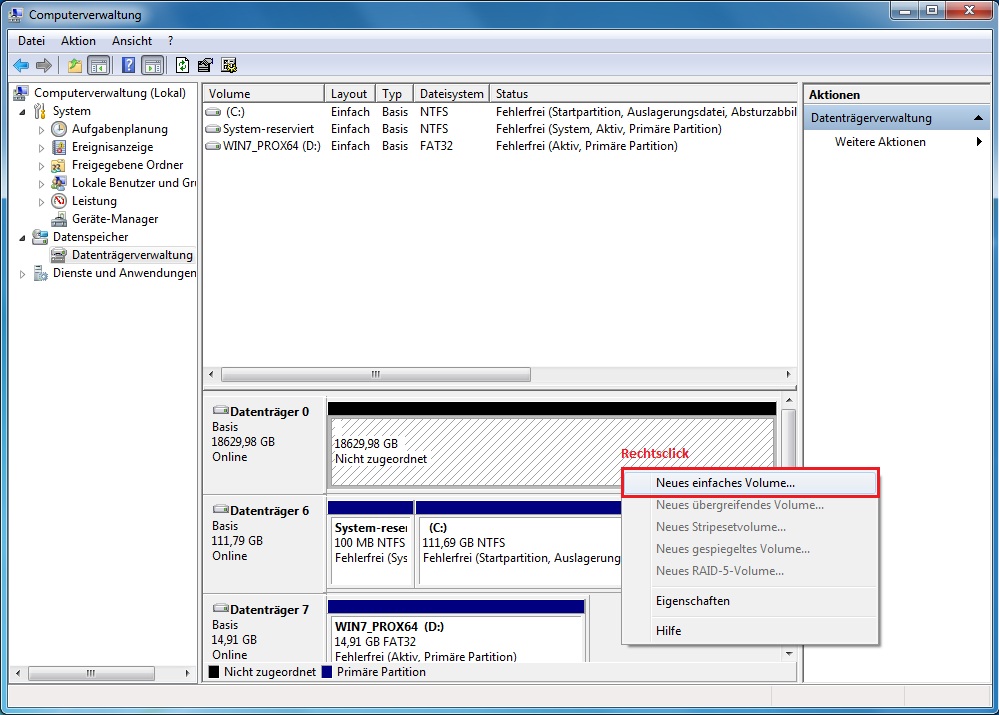Collapse the System tree node

[22, 112]
